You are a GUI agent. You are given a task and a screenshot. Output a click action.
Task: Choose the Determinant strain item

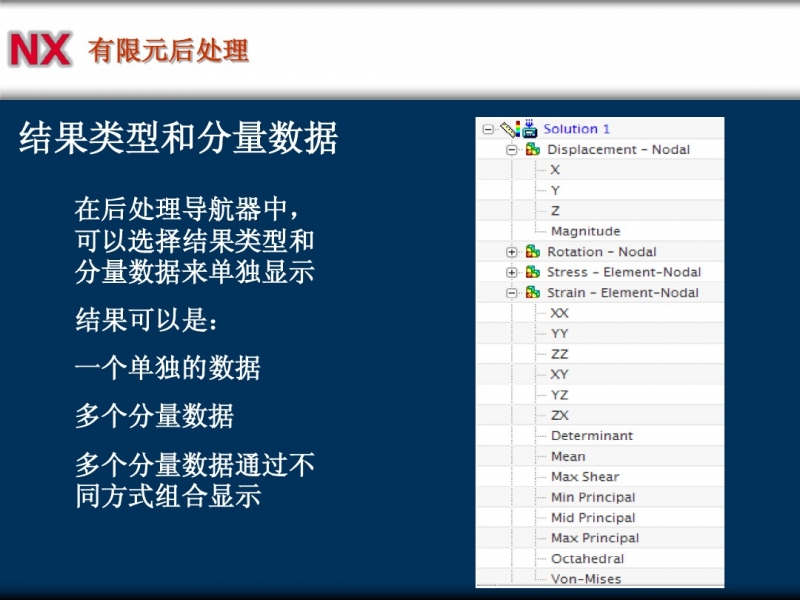[x=591, y=436]
